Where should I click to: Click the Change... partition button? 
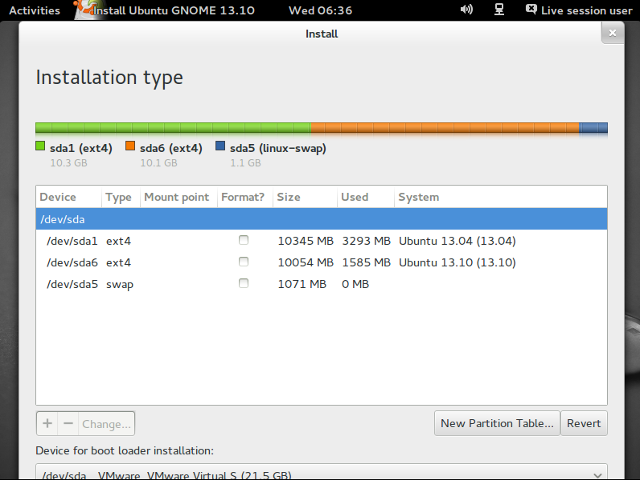point(106,424)
